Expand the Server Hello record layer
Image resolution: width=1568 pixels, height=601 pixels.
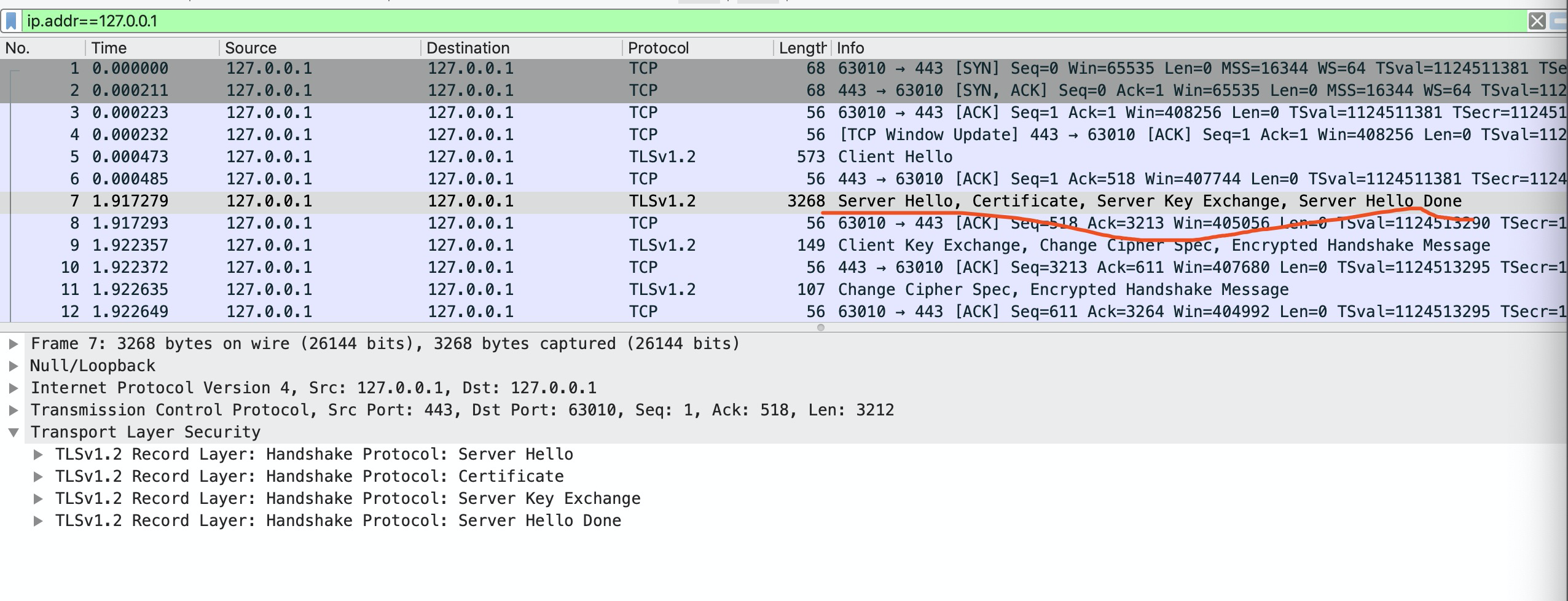coord(39,454)
